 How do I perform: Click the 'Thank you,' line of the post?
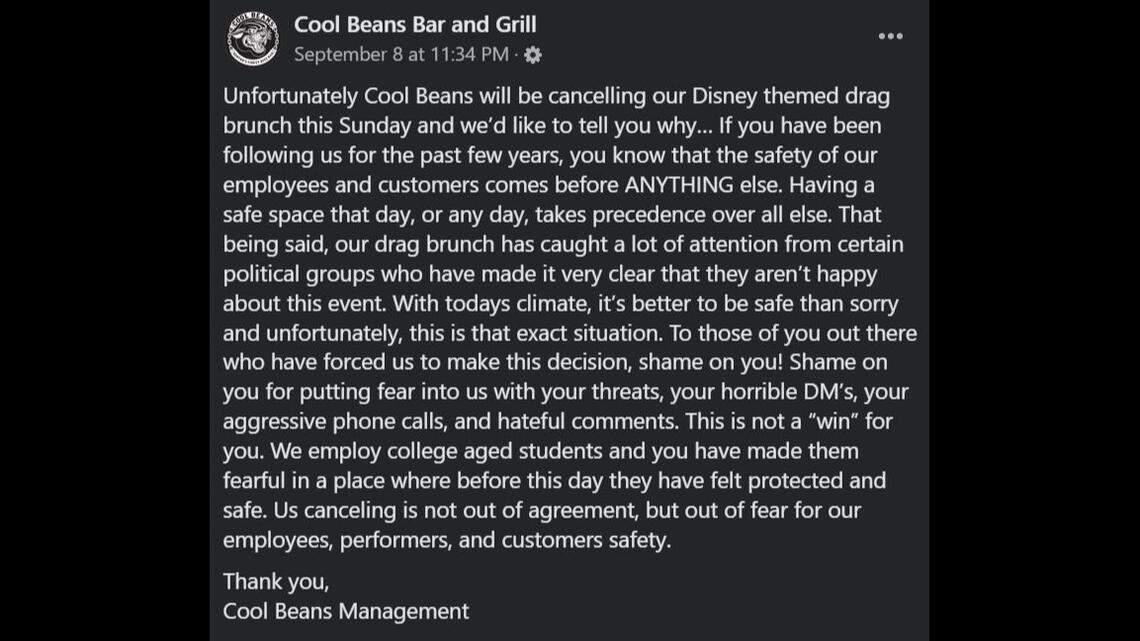pyautogui.click(x=276, y=581)
